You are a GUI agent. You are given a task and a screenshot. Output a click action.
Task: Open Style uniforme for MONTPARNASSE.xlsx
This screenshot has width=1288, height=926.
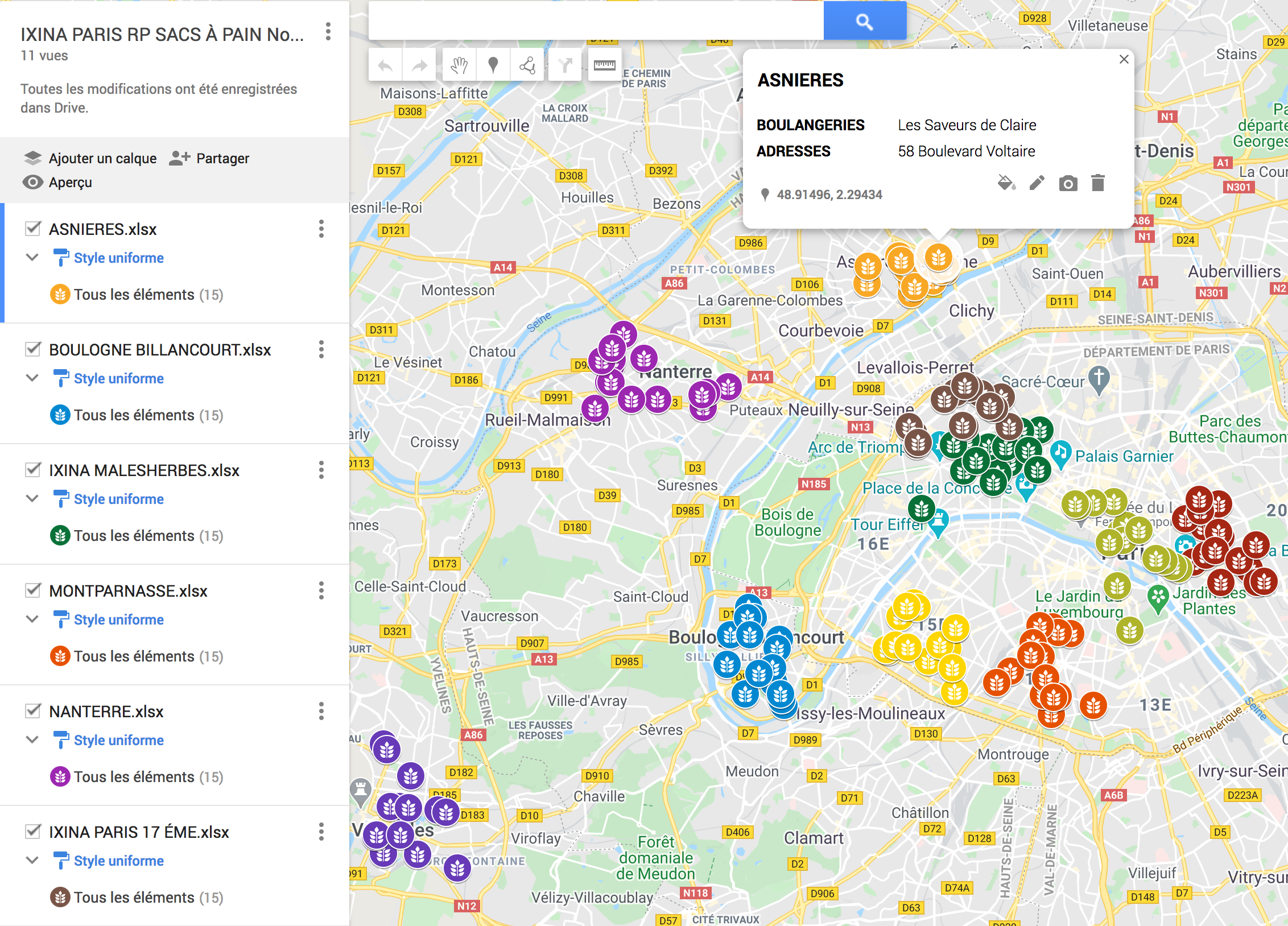point(119,619)
